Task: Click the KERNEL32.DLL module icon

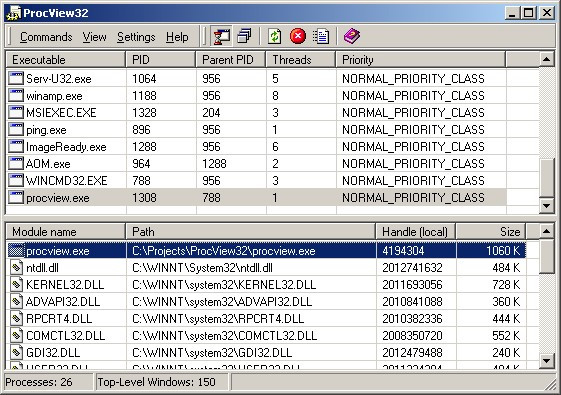Action: tap(16, 284)
